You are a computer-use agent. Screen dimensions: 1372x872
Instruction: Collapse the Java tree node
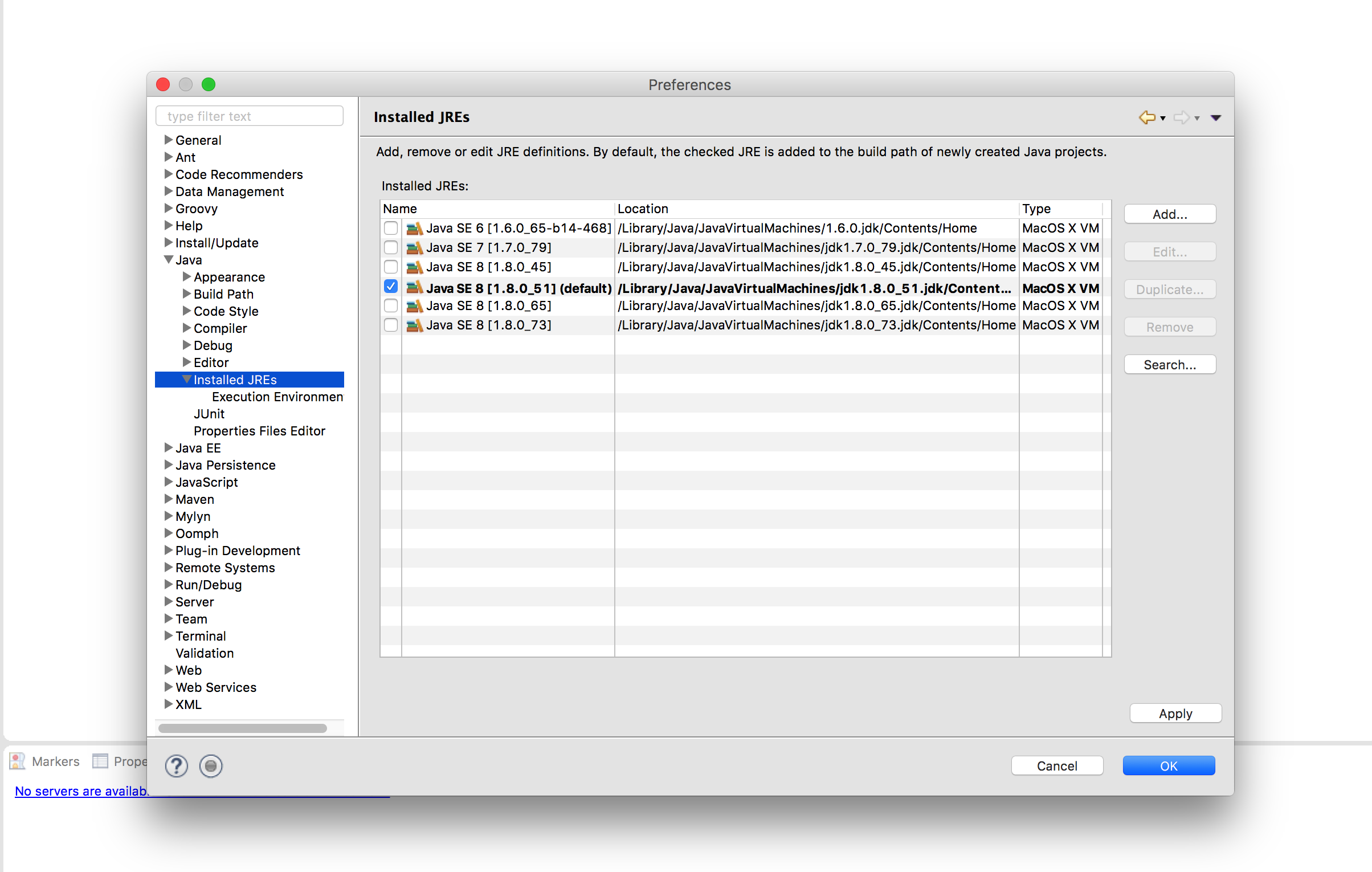pos(169,260)
